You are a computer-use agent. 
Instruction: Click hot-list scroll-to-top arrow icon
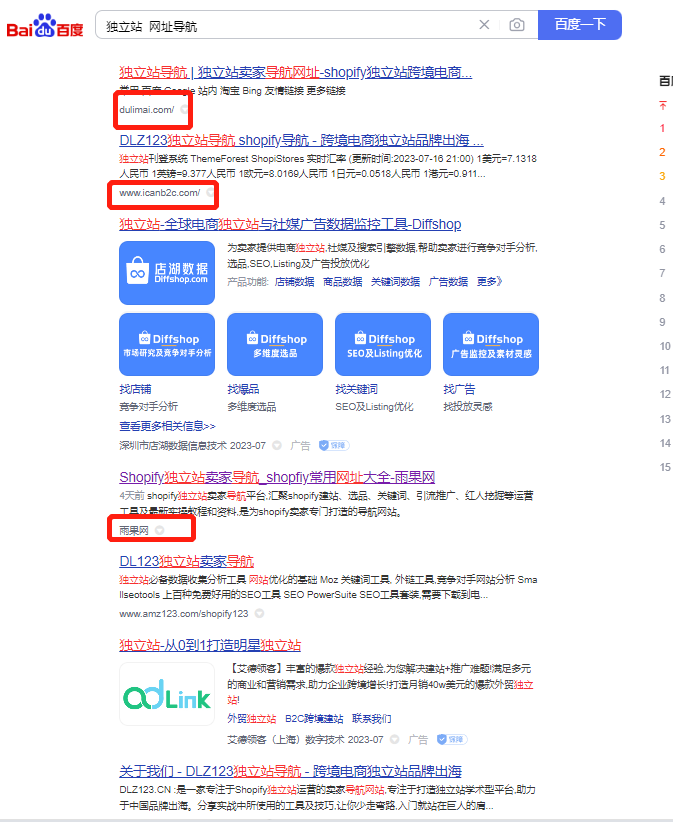tap(663, 105)
